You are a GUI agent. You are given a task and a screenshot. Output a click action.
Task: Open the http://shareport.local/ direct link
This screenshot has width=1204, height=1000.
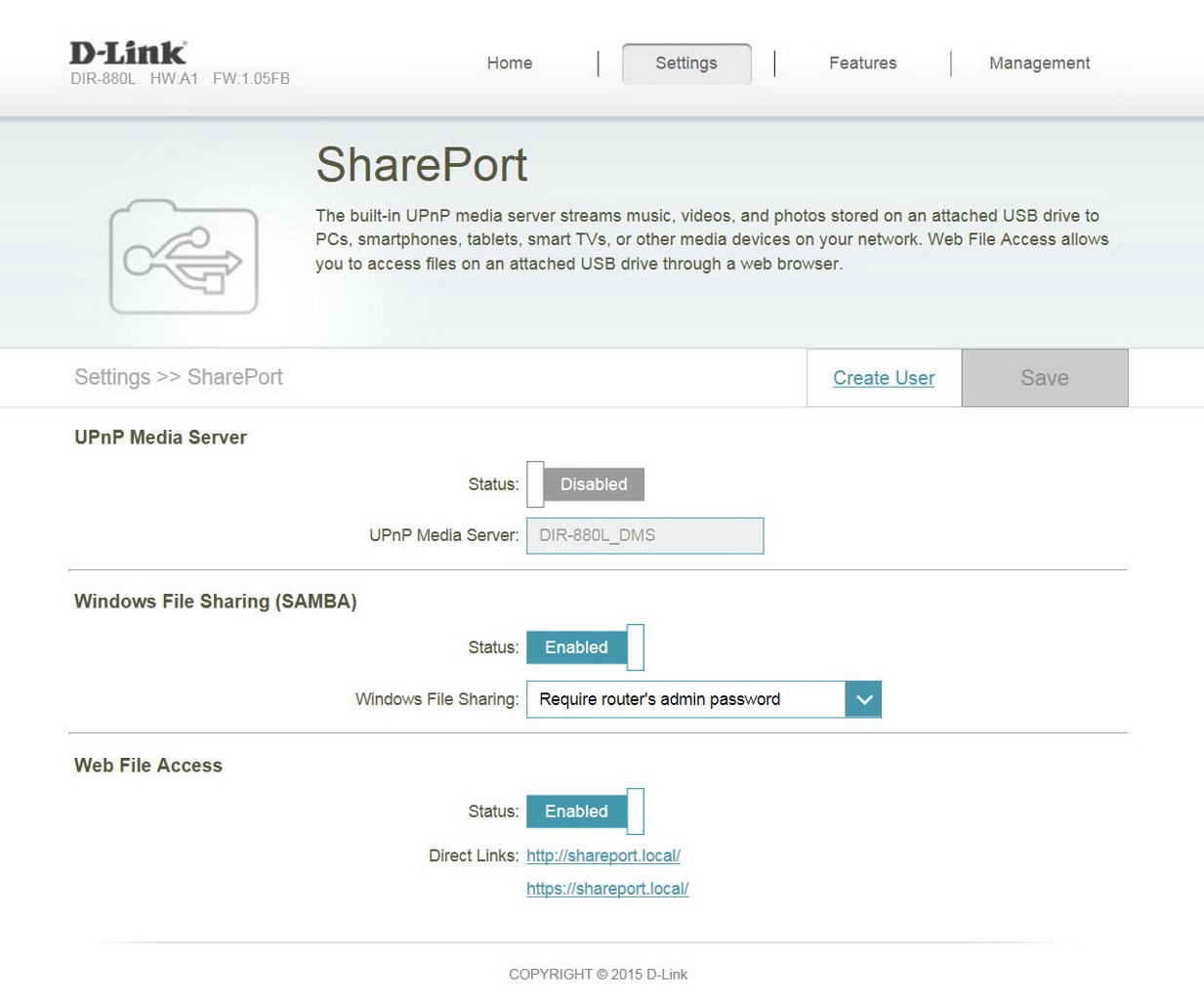click(603, 855)
